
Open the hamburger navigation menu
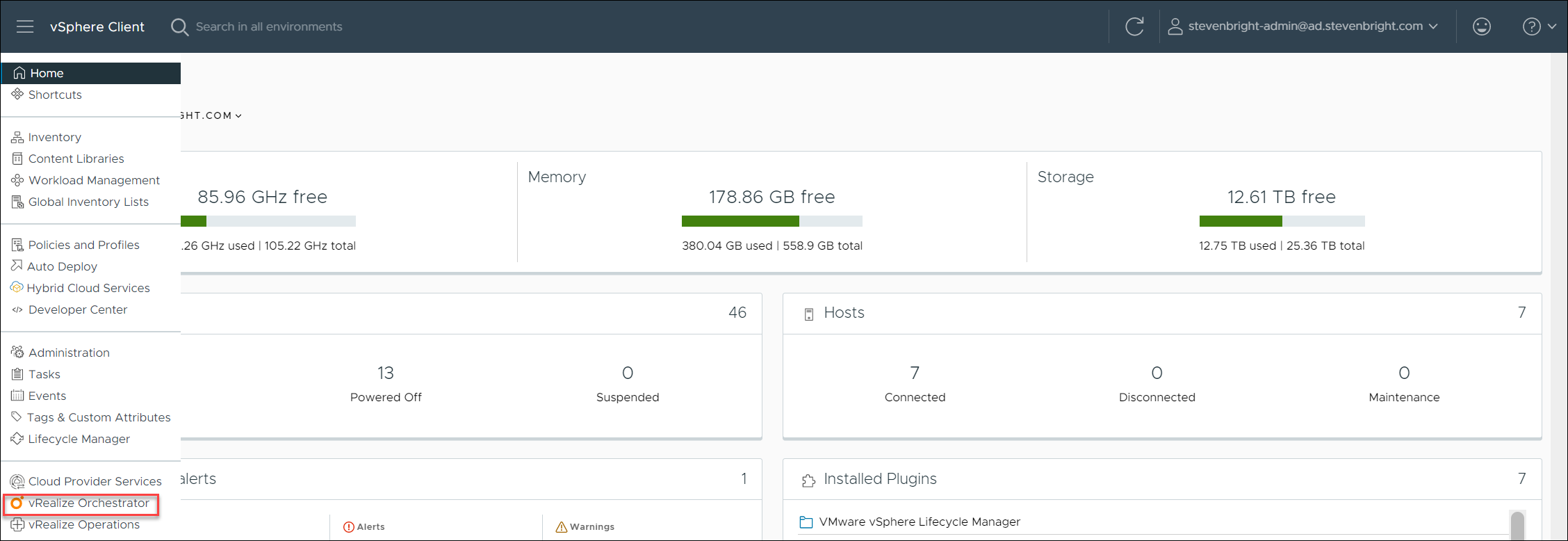point(25,26)
